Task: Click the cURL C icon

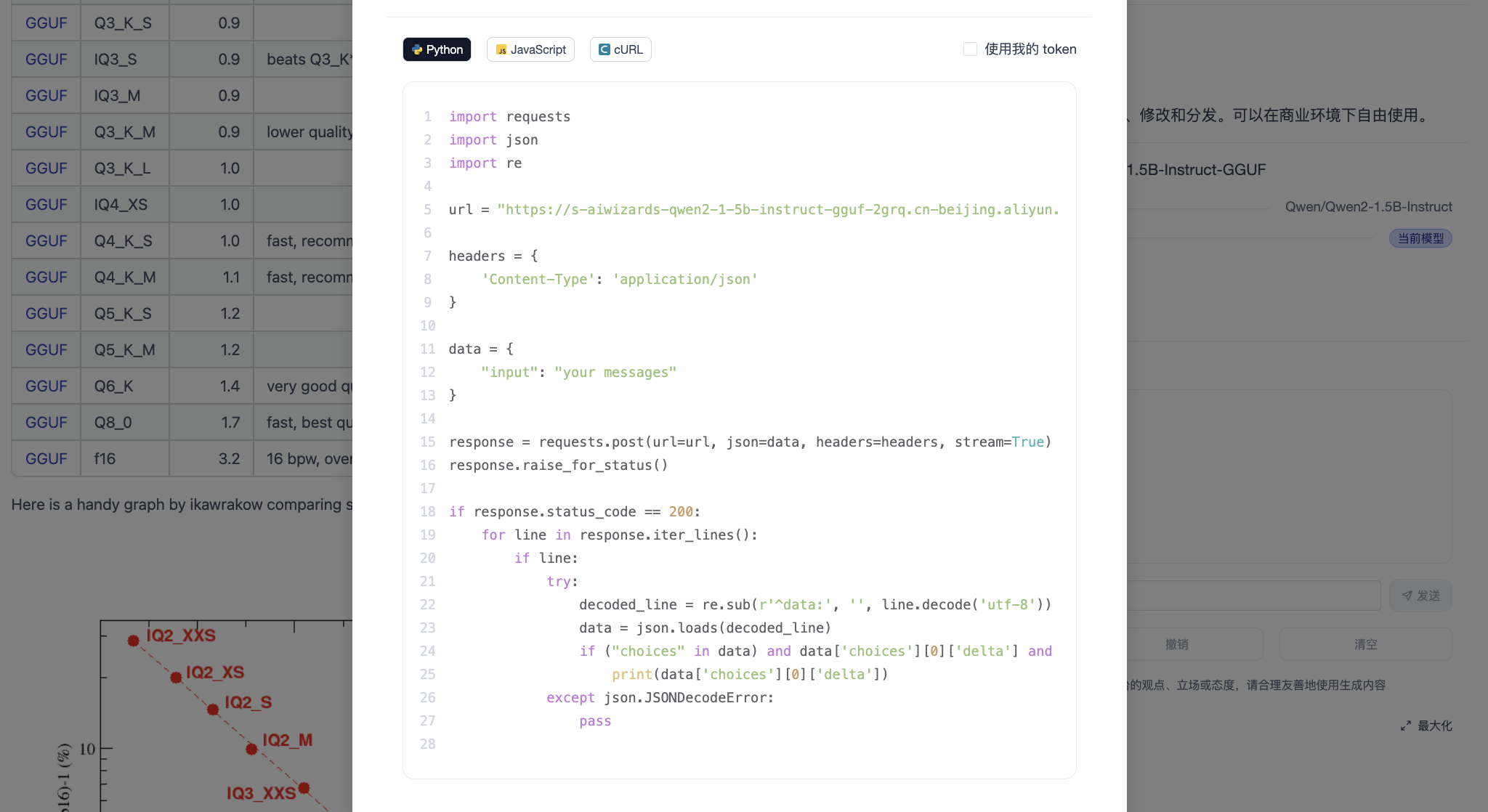Action: [x=604, y=49]
